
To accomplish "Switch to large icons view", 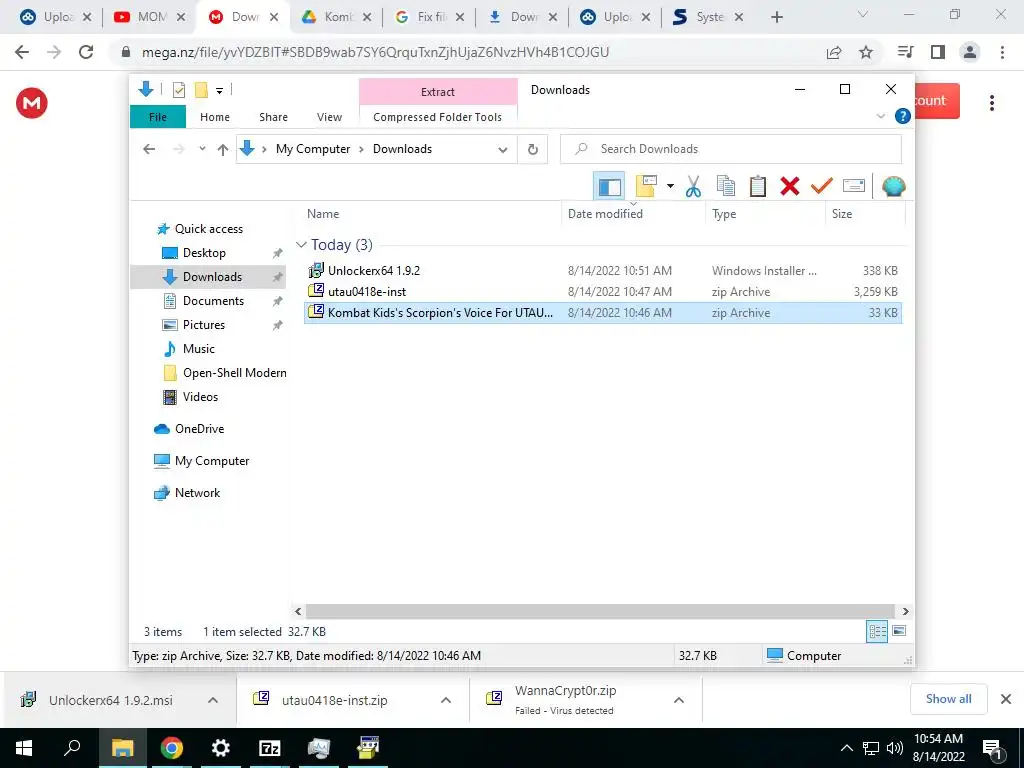I will (x=899, y=631).
